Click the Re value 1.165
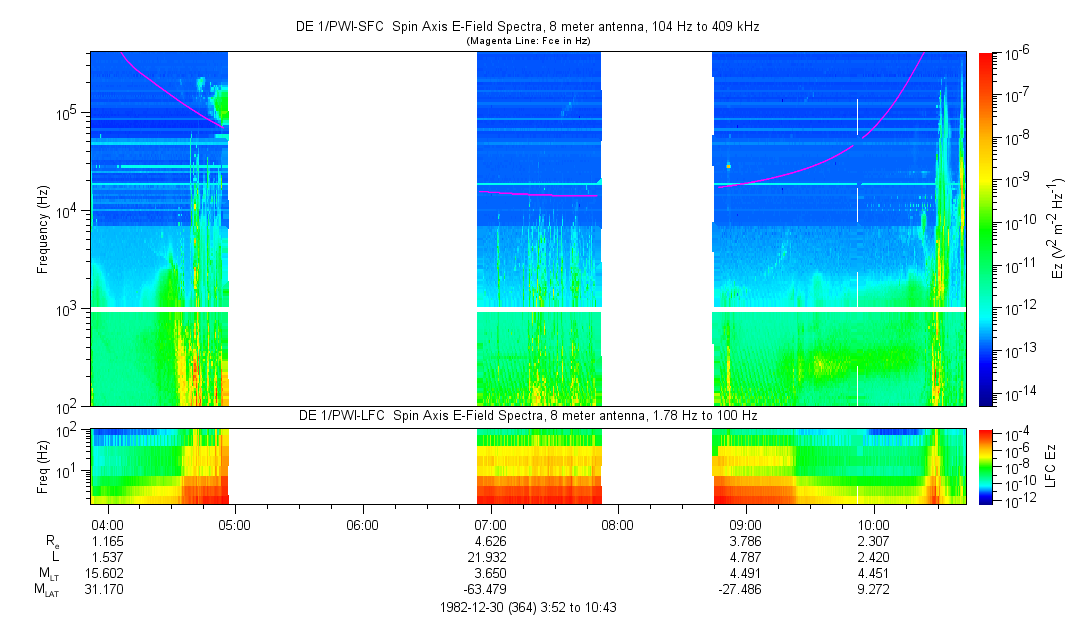Image resolution: width=1083 pixels, height=620 pixels. [x=106, y=541]
